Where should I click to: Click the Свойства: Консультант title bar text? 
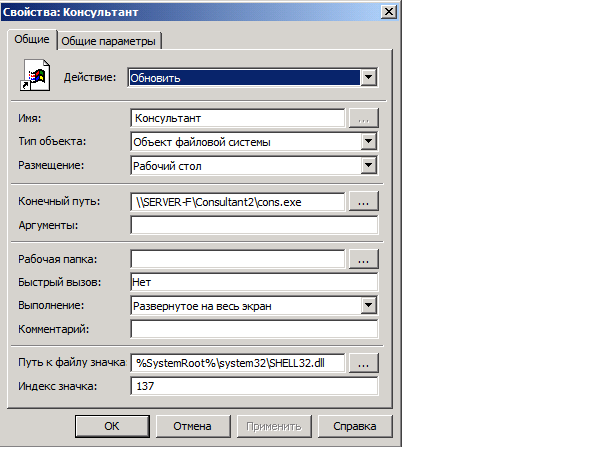[x=70, y=12]
